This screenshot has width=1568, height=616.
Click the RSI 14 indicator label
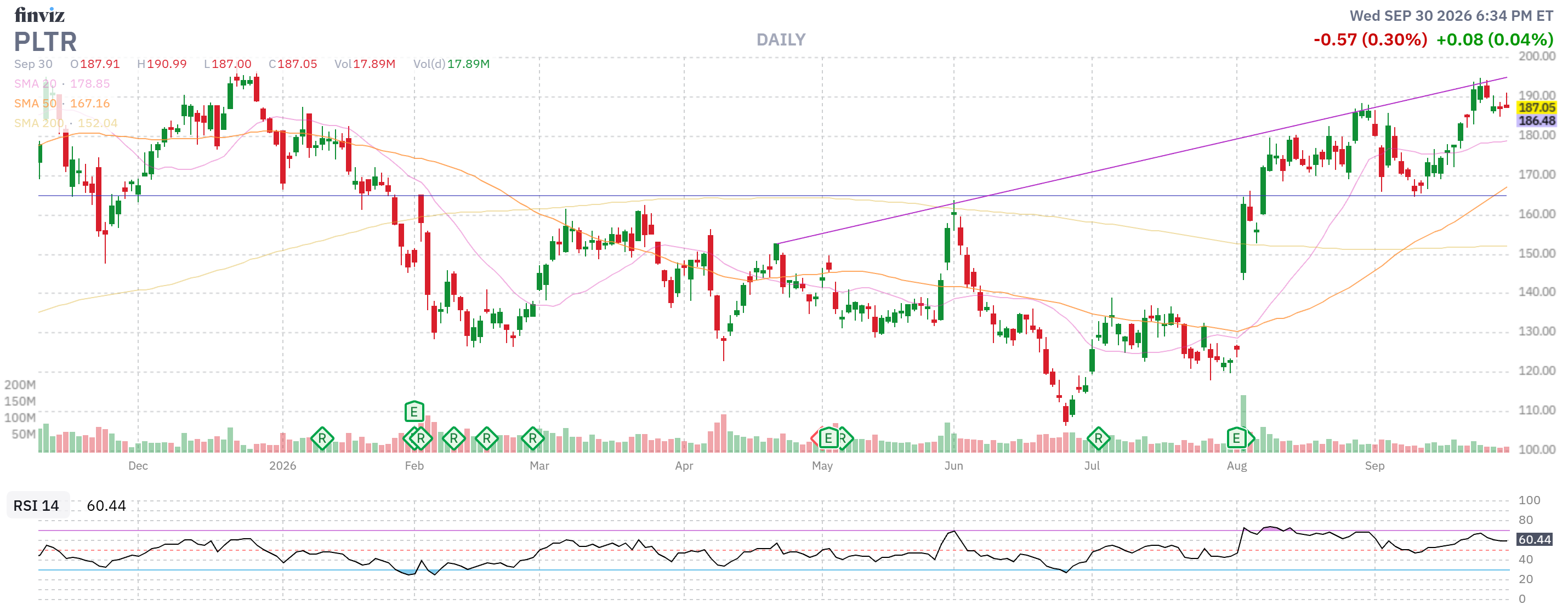(37, 505)
